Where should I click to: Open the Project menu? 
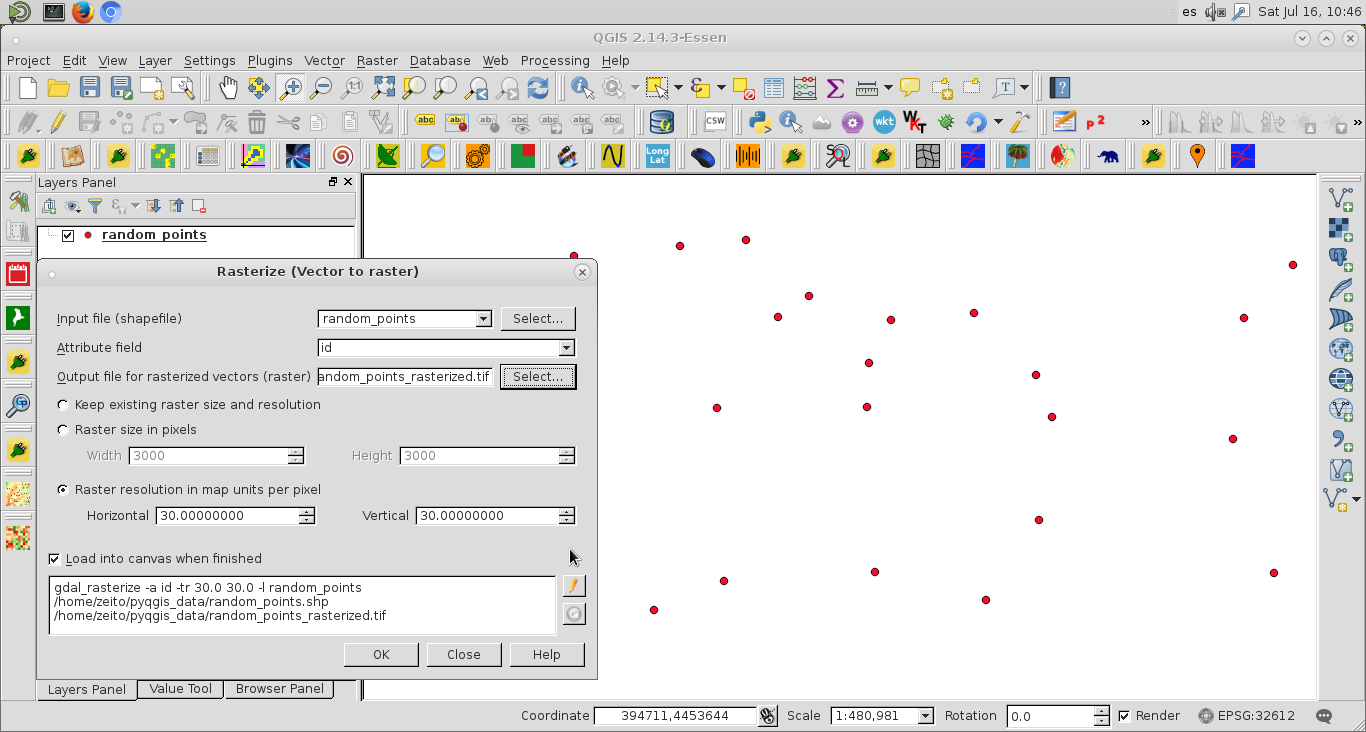[28, 61]
